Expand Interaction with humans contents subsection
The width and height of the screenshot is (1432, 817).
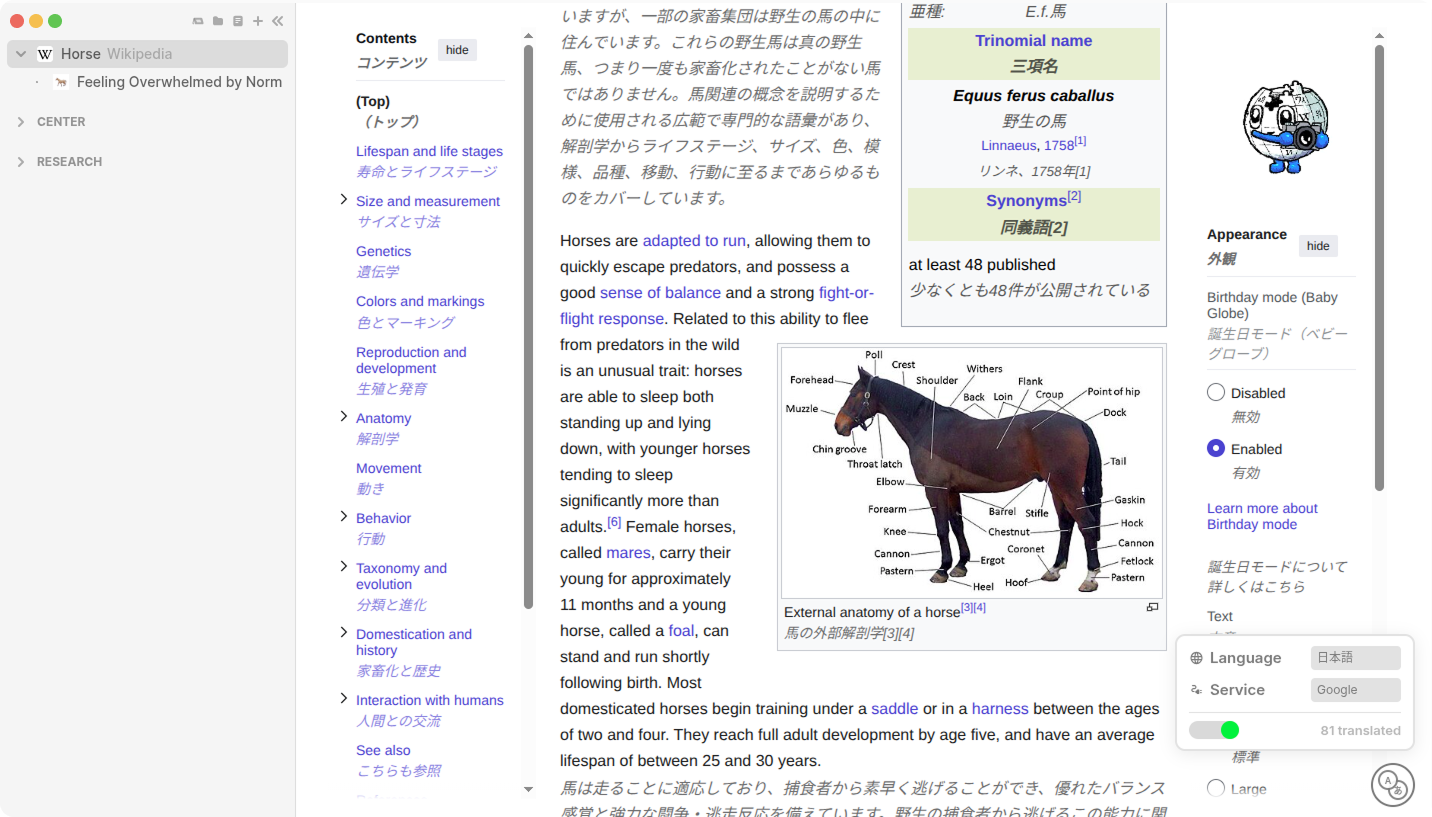coord(344,698)
